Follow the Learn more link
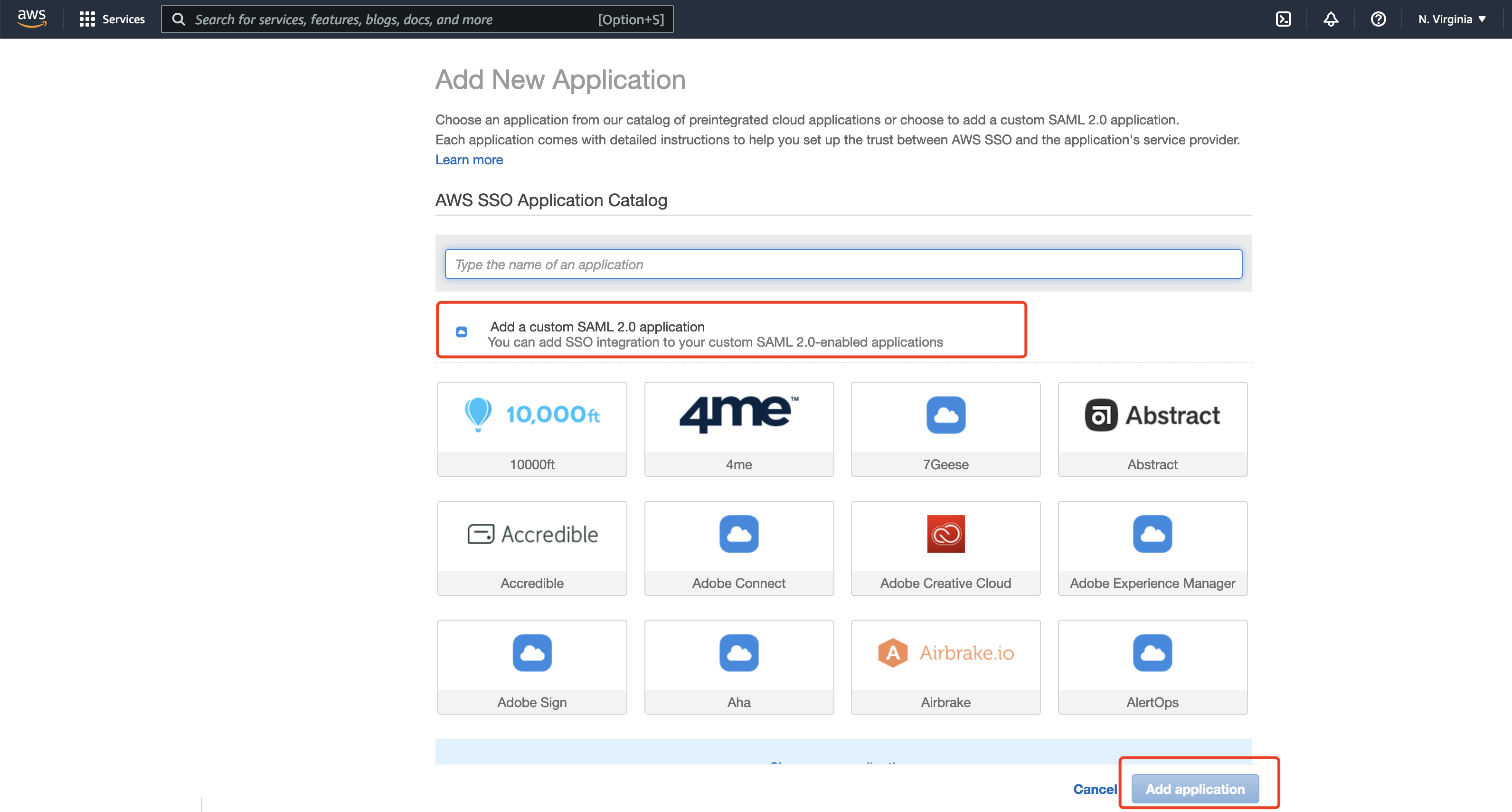The width and height of the screenshot is (1512, 812). (x=469, y=160)
